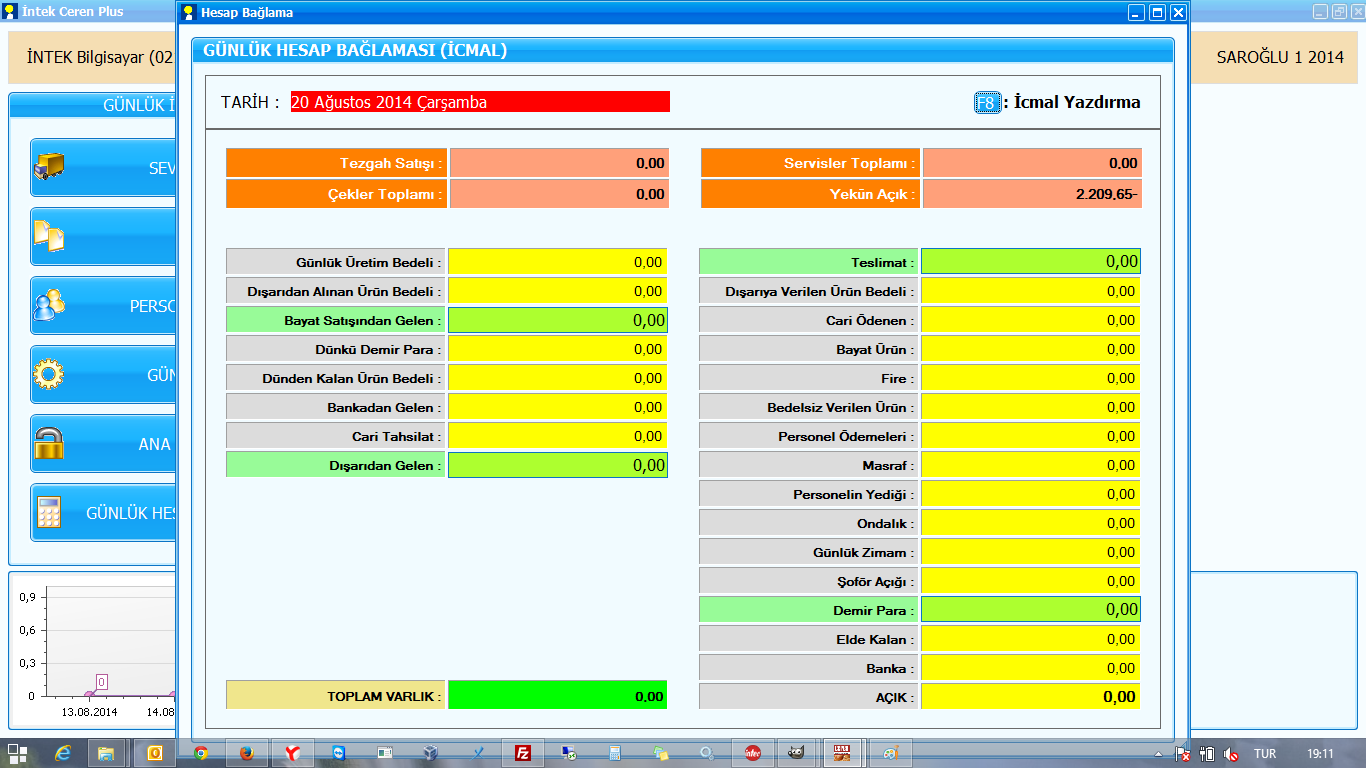Launch Firefox from the taskbar
Screen dimensions: 1366x768
[246, 753]
